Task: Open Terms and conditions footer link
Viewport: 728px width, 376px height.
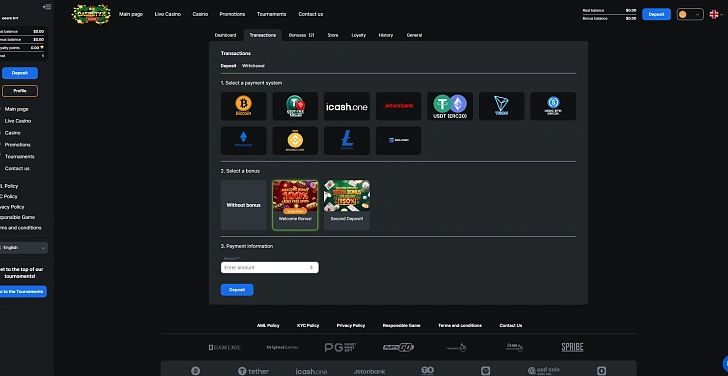Action: [x=460, y=325]
